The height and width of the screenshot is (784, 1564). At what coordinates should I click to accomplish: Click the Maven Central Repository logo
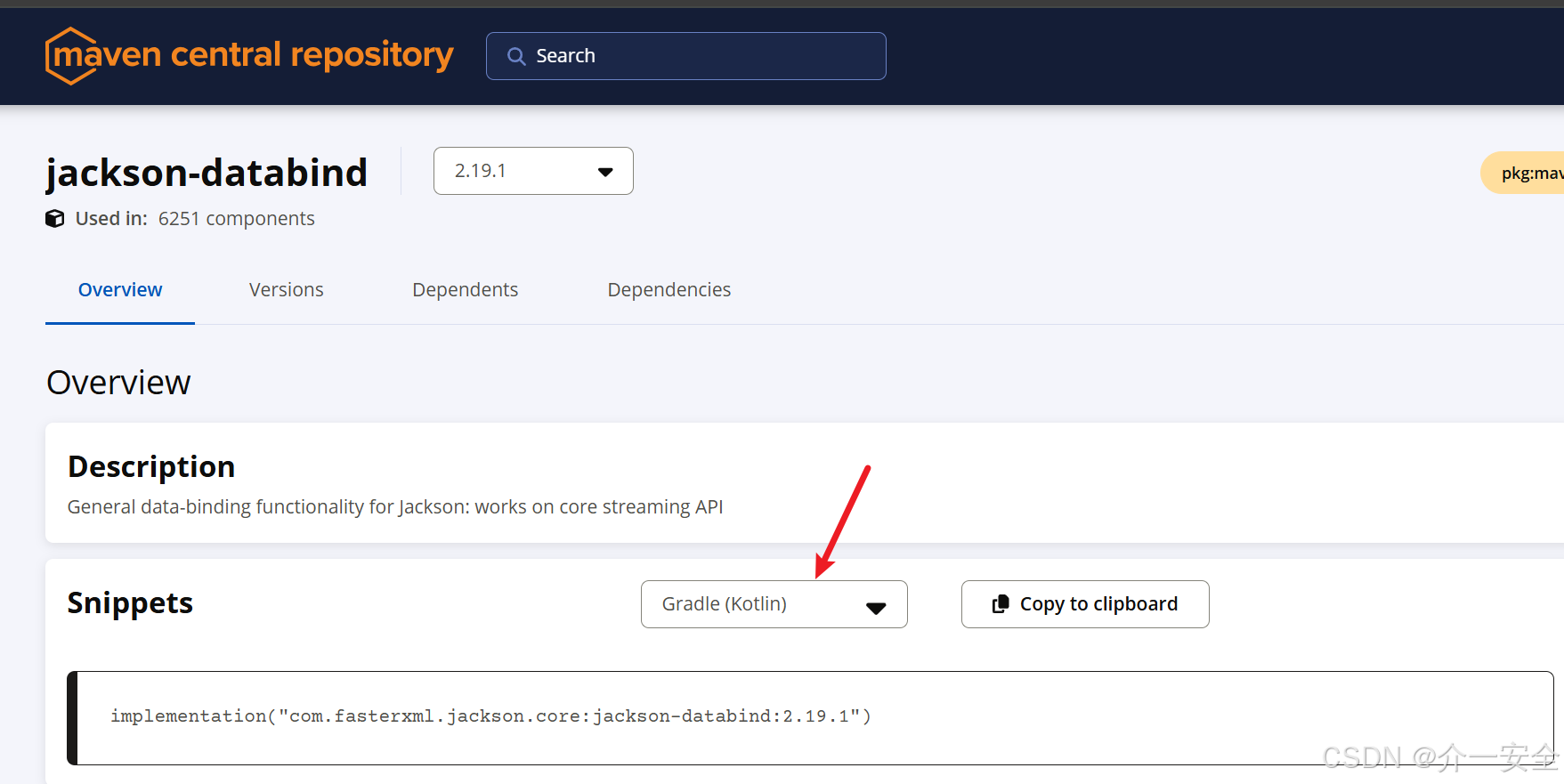(x=249, y=55)
